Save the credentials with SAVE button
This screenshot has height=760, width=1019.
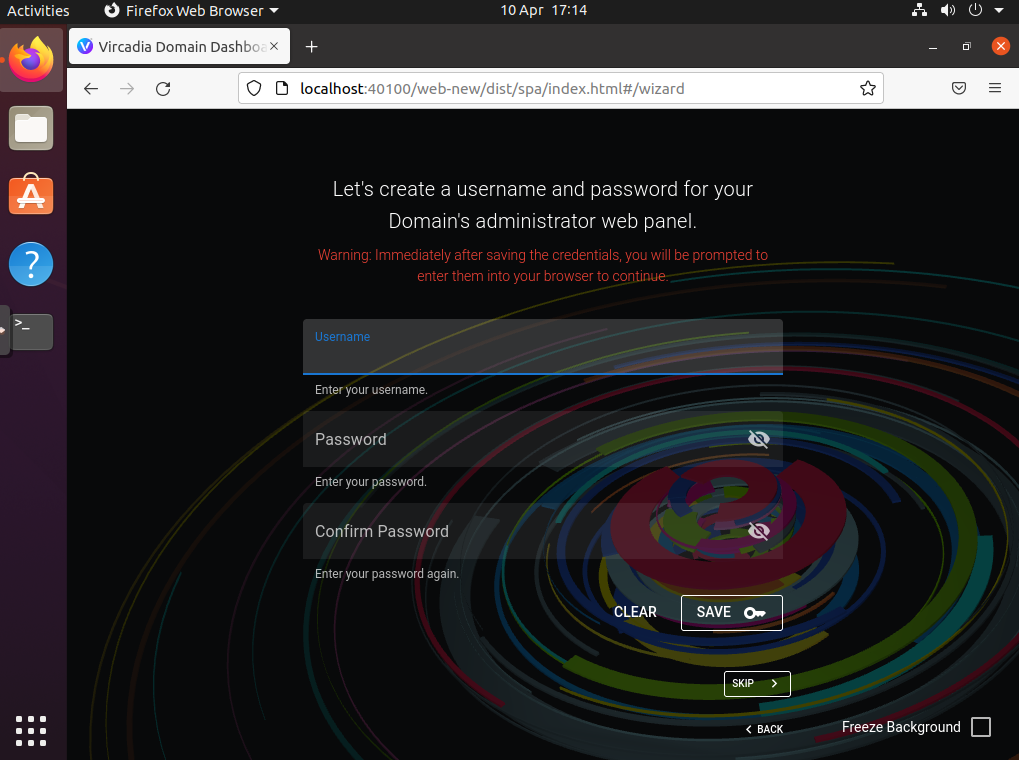coord(732,612)
